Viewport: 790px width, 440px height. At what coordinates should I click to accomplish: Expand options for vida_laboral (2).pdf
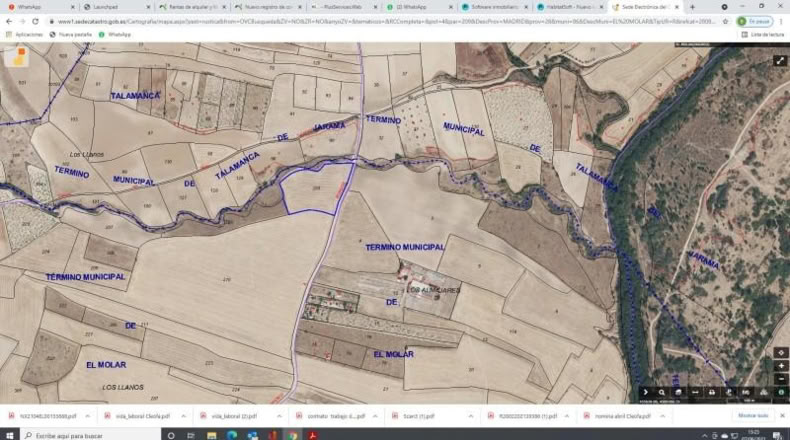279,416
